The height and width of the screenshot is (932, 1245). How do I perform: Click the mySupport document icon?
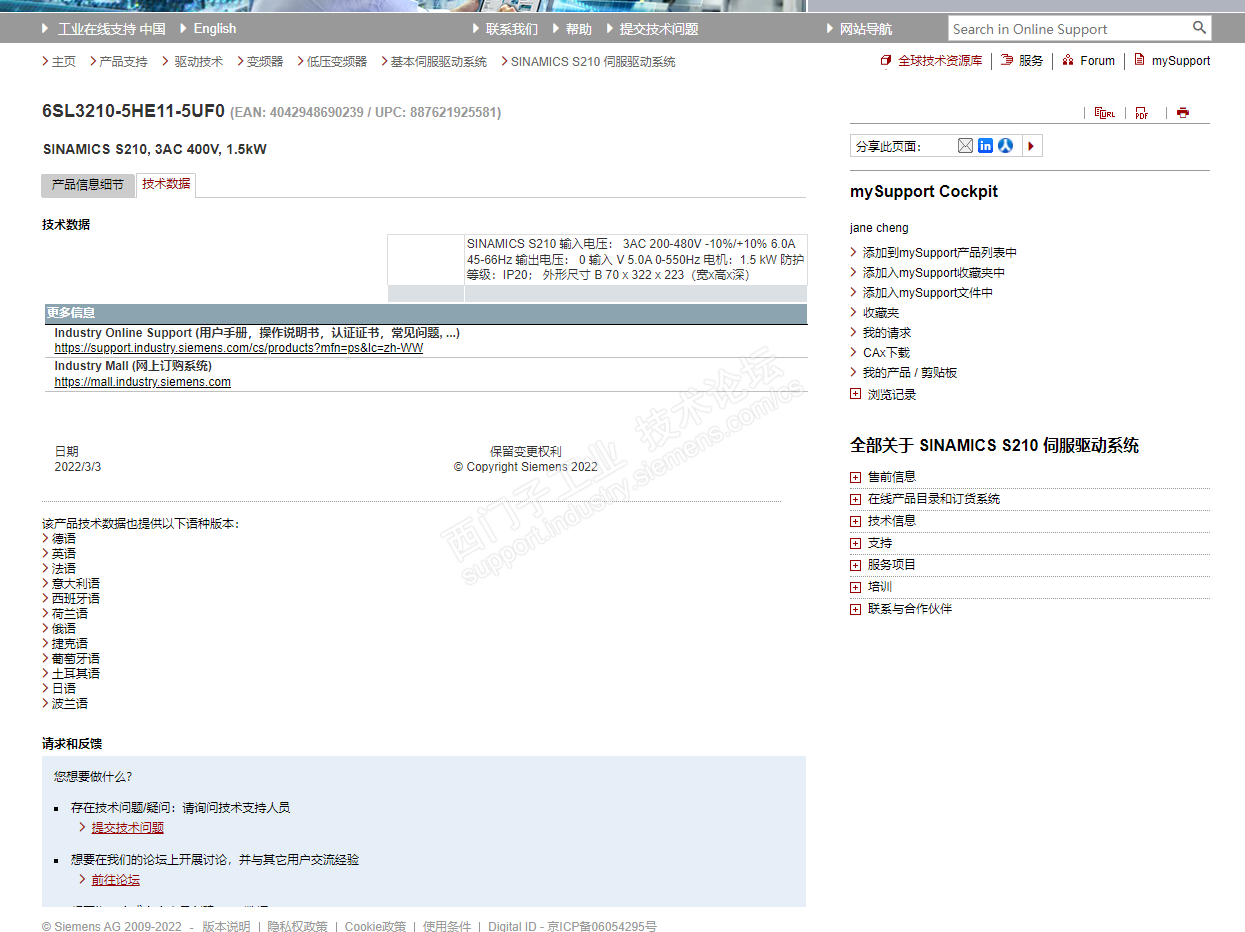click(1139, 61)
